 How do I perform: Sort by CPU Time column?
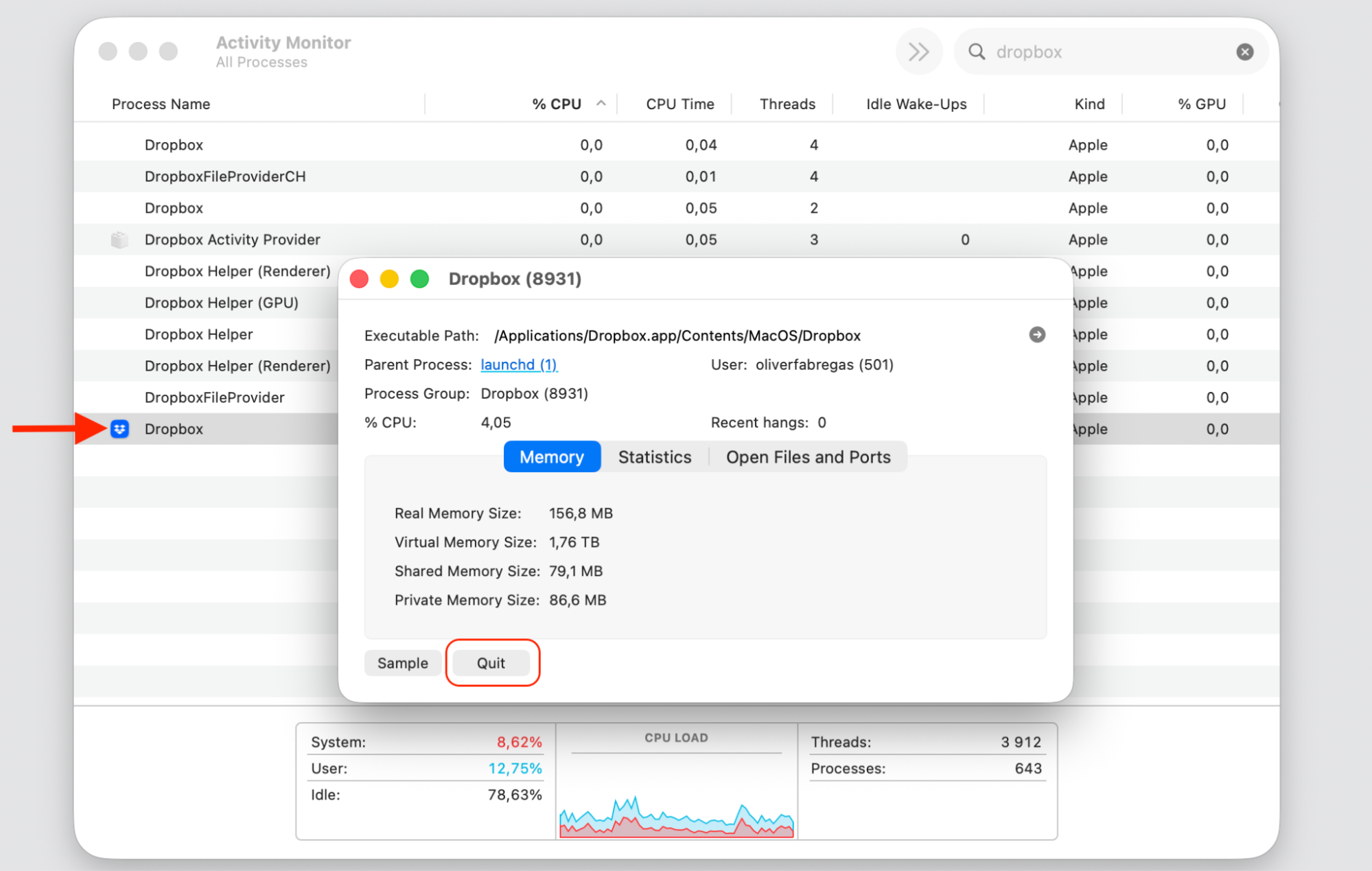[679, 104]
